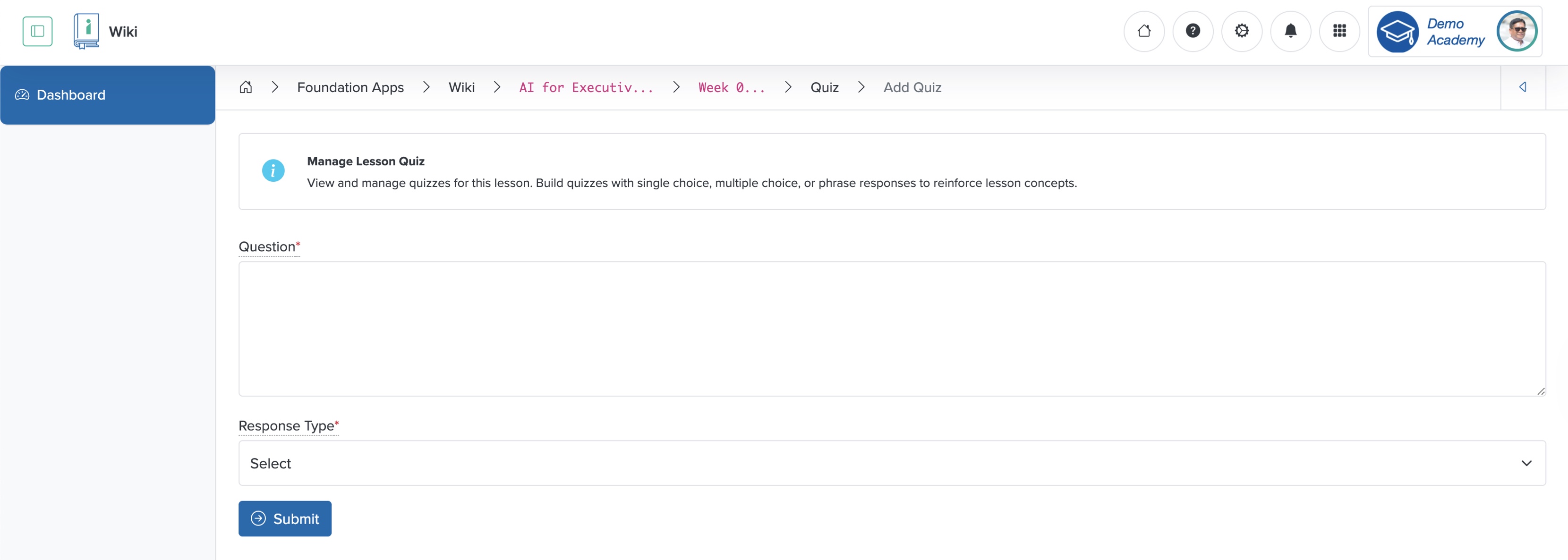
Task: Open the Foundation Apps breadcrumb link
Action: tap(350, 87)
